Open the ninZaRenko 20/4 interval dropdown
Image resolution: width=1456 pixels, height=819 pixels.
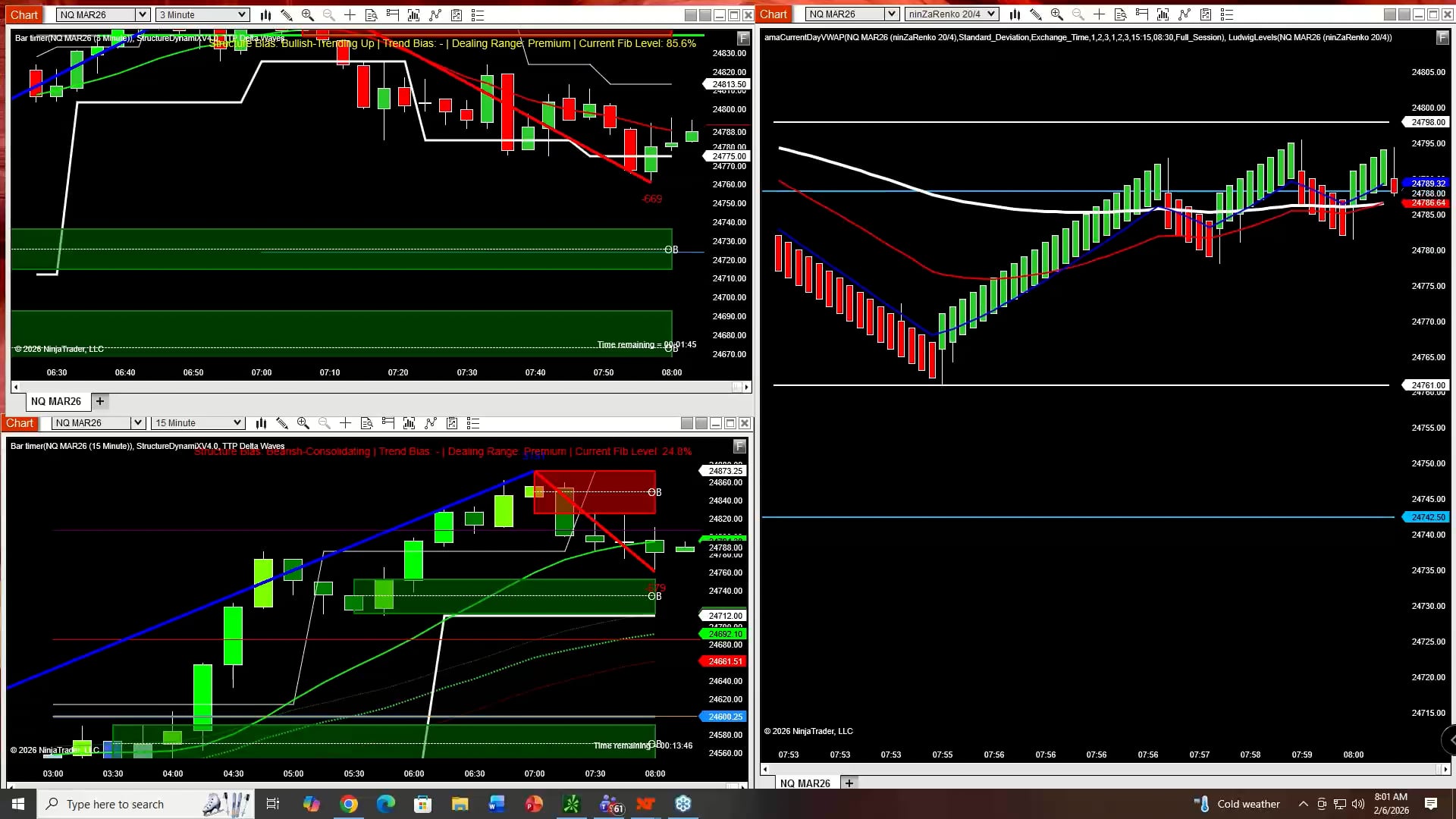click(952, 14)
